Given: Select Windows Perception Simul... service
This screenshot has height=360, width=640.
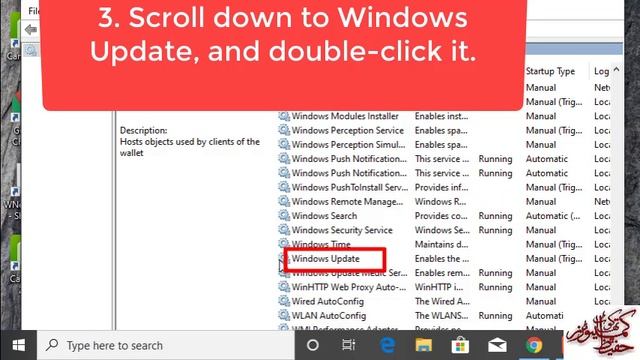Looking at the screenshot, I should [x=348, y=145].
